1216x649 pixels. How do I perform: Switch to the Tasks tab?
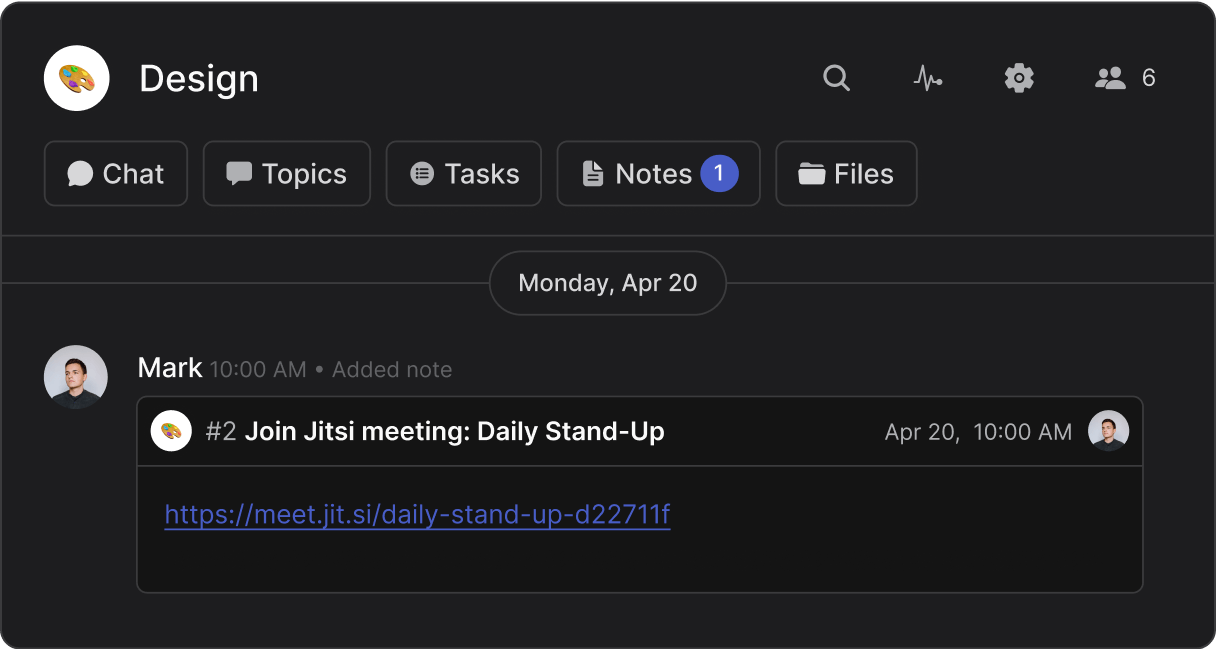(x=464, y=173)
